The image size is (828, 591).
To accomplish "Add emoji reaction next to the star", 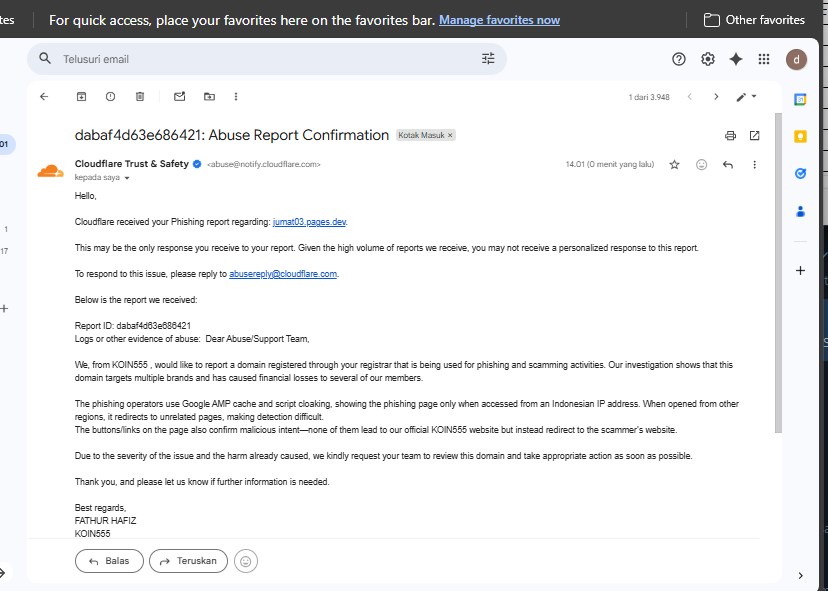I will 701,165.
